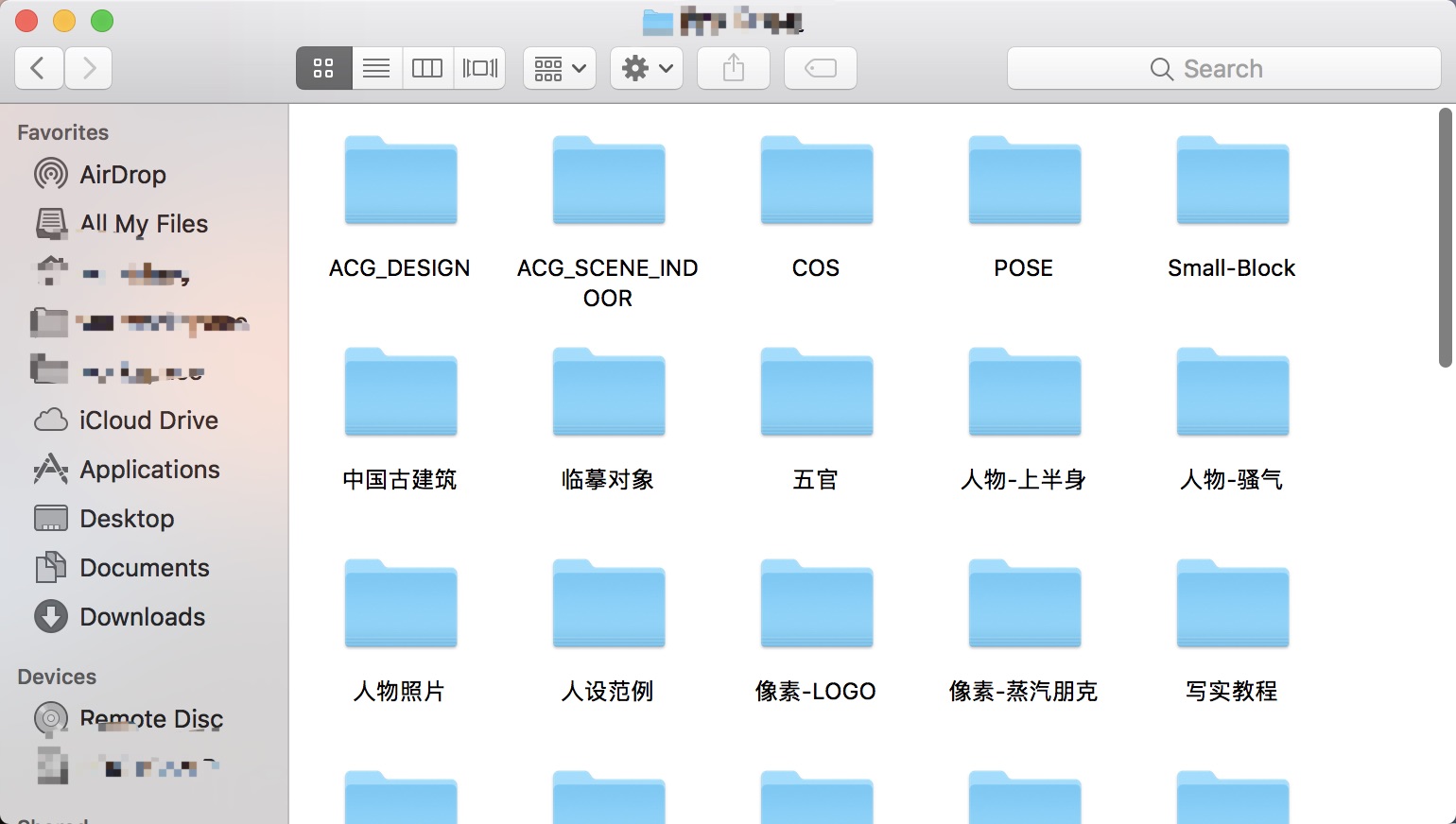
Task: Open Documents in the sidebar
Action: point(144,568)
